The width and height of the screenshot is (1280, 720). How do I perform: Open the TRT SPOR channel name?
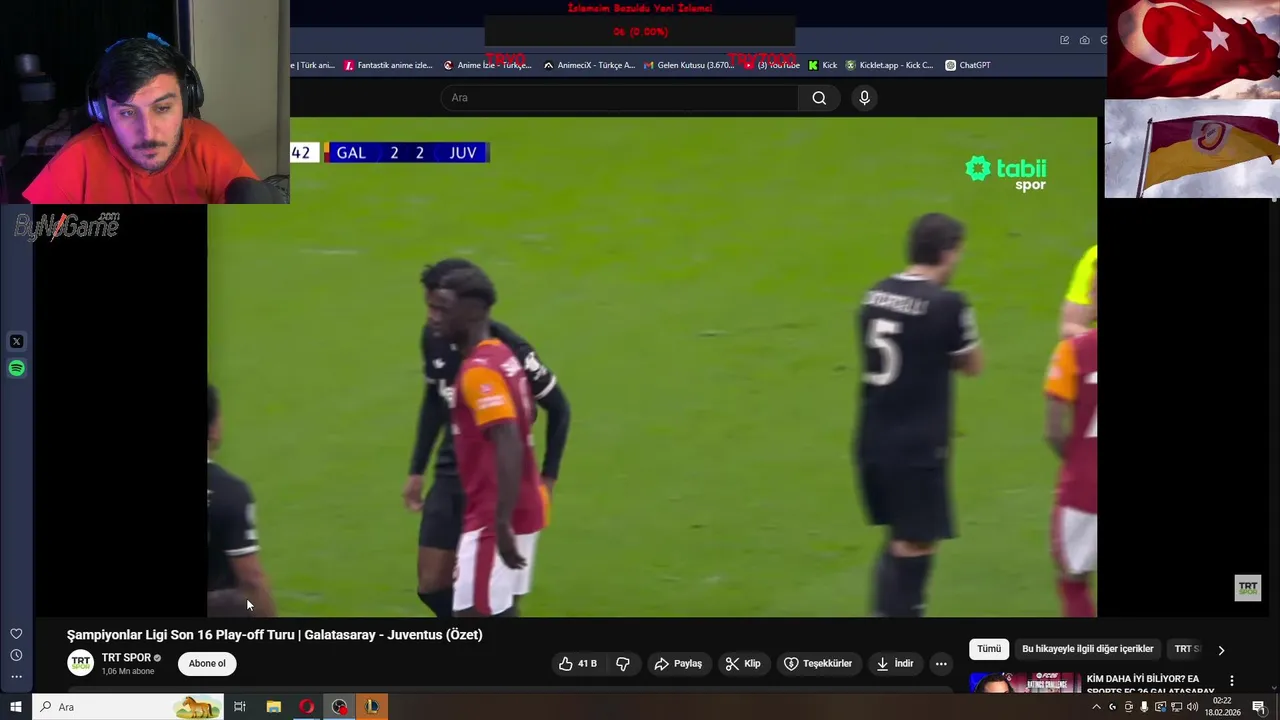click(126, 658)
